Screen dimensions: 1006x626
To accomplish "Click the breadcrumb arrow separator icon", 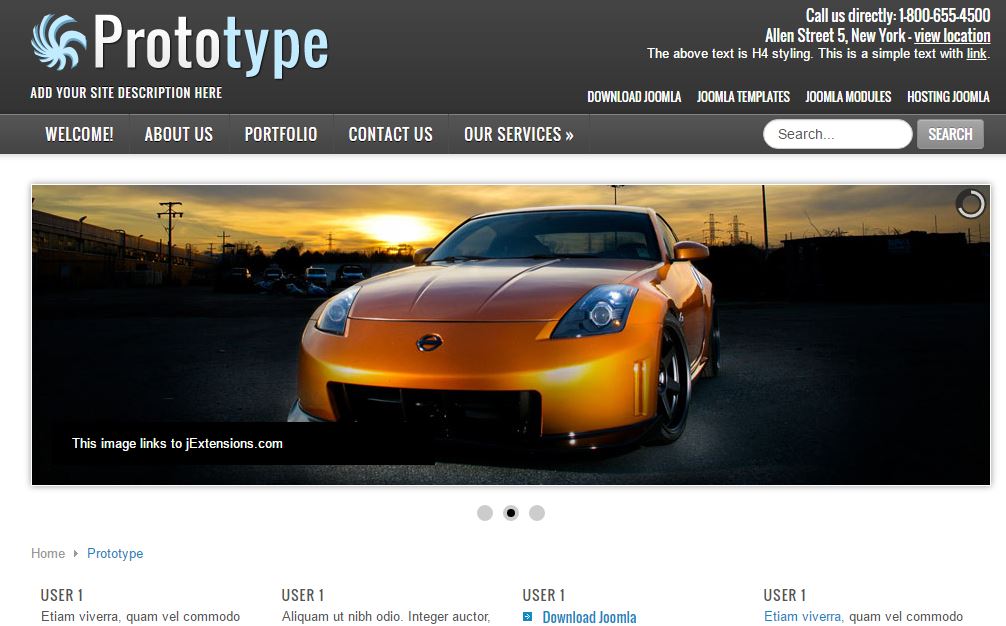I will (x=76, y=554).
